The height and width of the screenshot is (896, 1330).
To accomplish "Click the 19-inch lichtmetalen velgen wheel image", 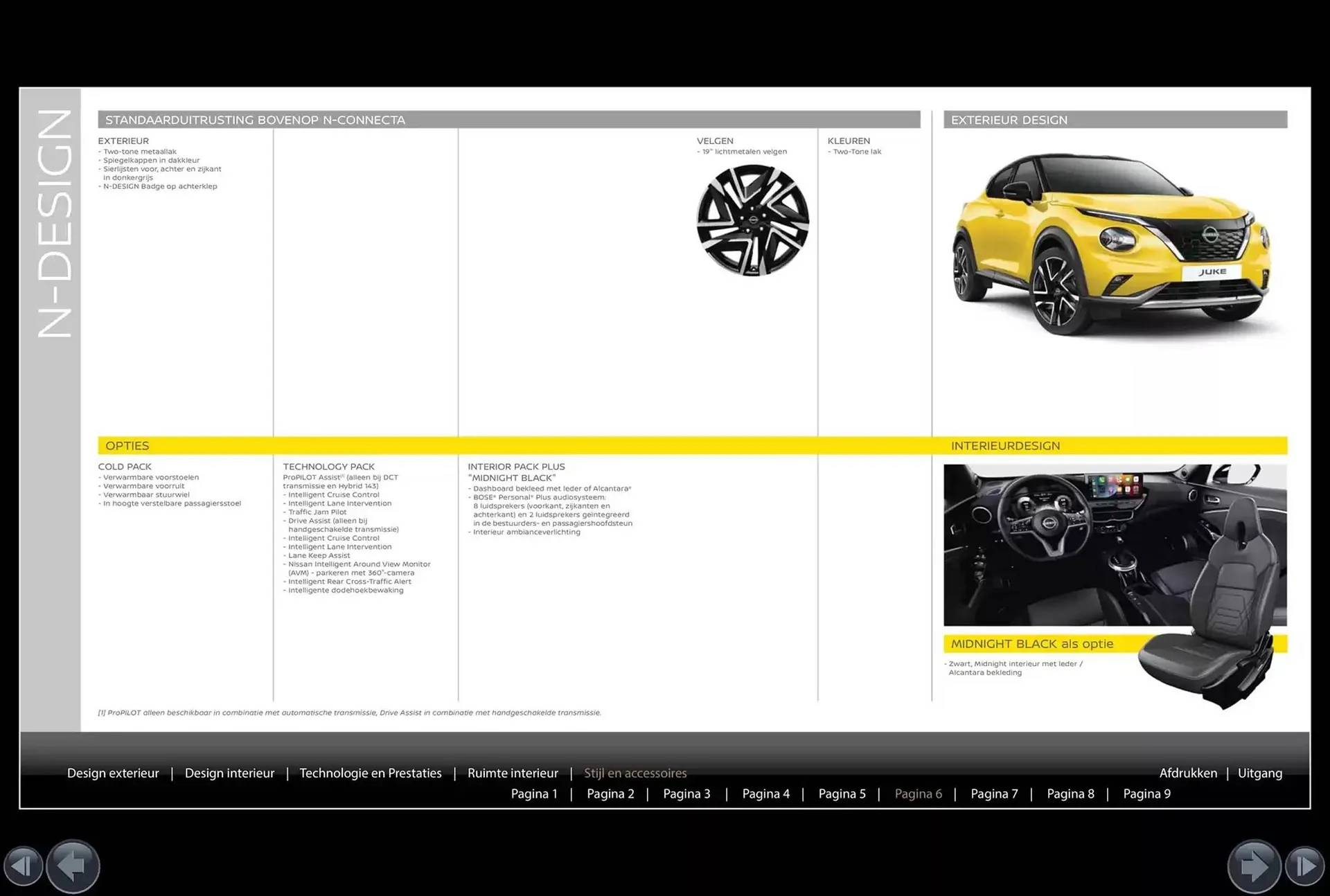I will (x=753, y=220).
